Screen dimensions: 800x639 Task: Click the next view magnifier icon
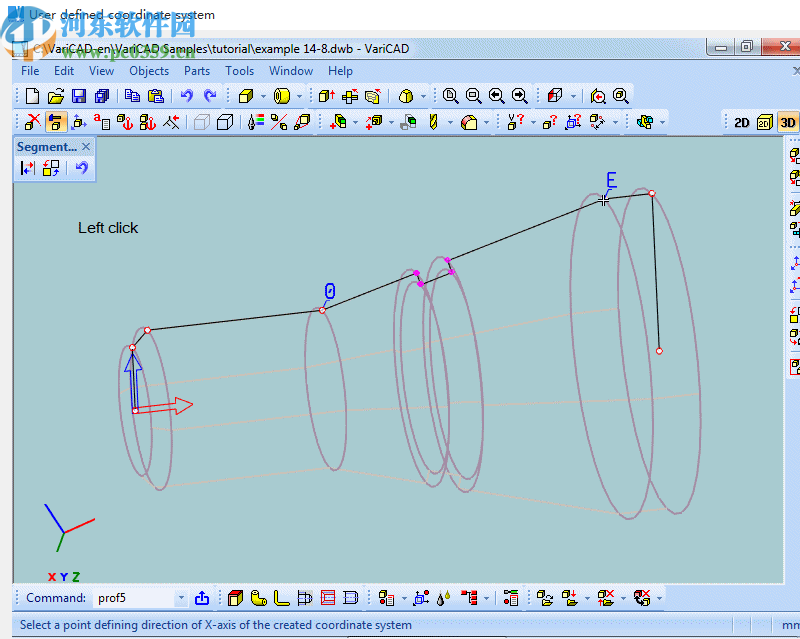(519, 96)
